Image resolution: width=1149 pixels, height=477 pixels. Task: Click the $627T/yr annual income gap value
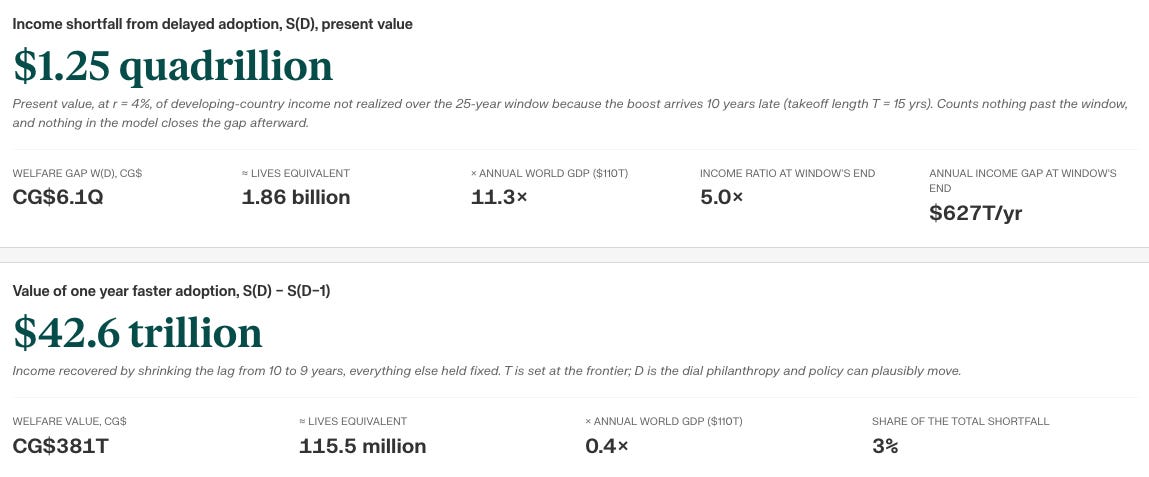coord(975,213)
